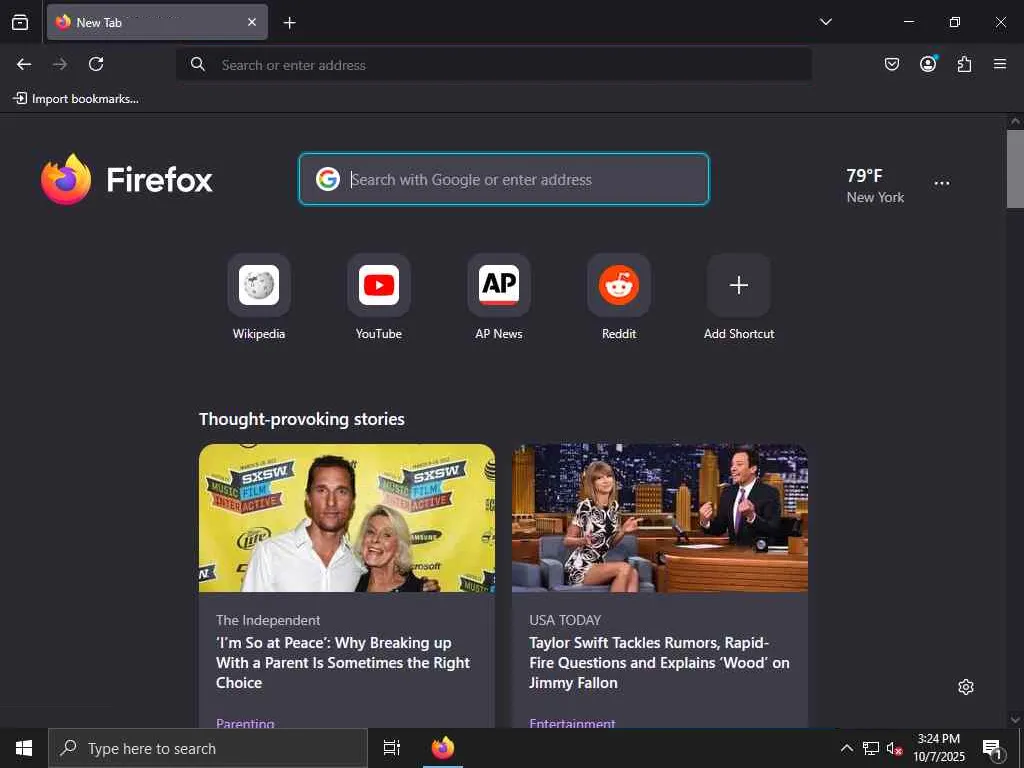Open the 3:24 PM taskbar clock
The width and height of the screenshot is (1024, 768).
(x=939, y=748)
